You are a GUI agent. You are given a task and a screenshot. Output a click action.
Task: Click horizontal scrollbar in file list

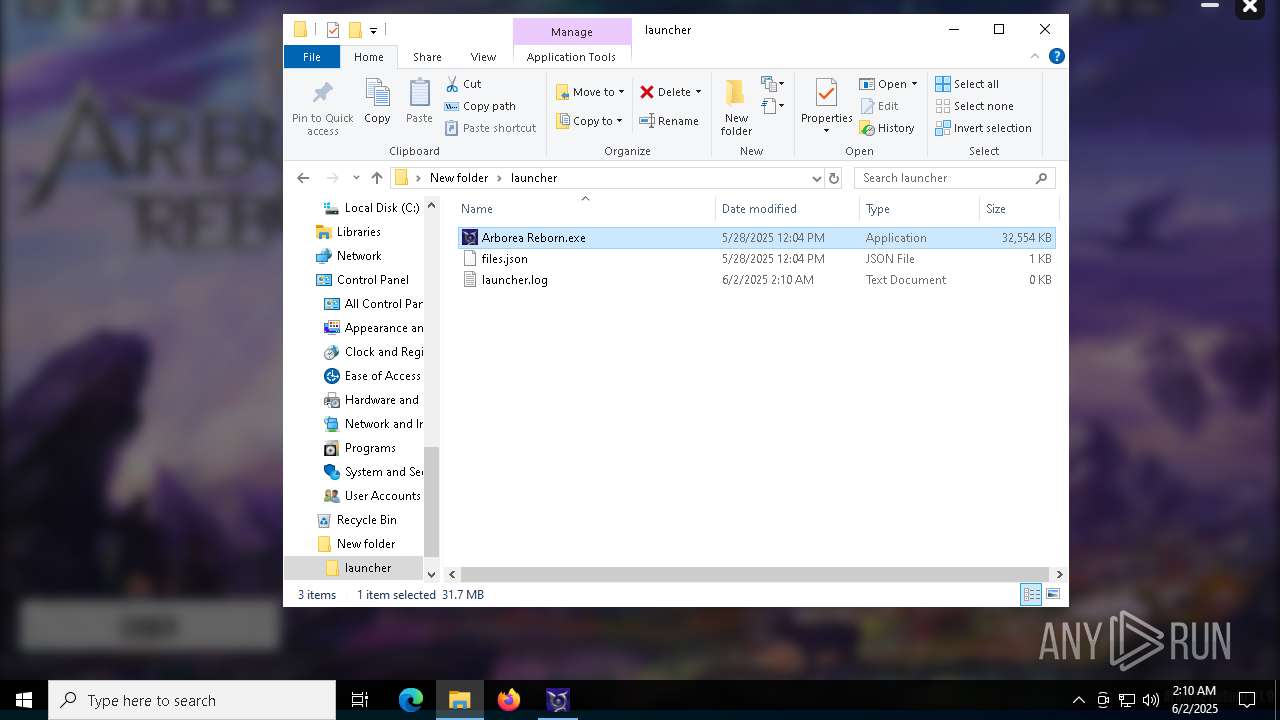click(x=755, y=574)
